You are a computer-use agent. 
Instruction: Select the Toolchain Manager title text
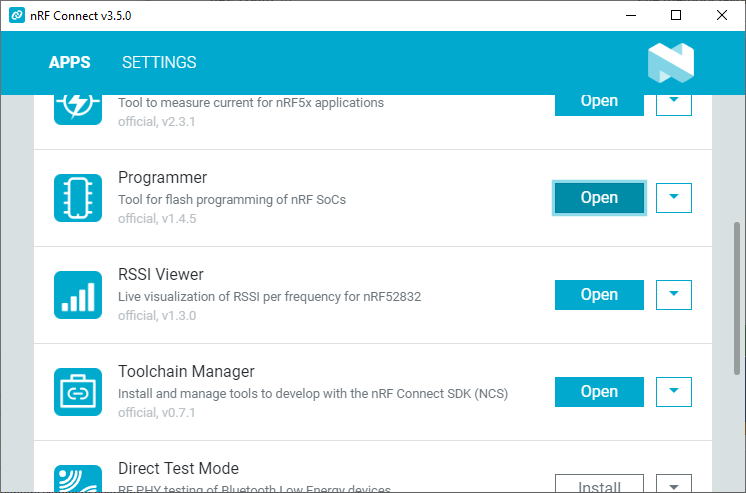(x=186, y=372)
